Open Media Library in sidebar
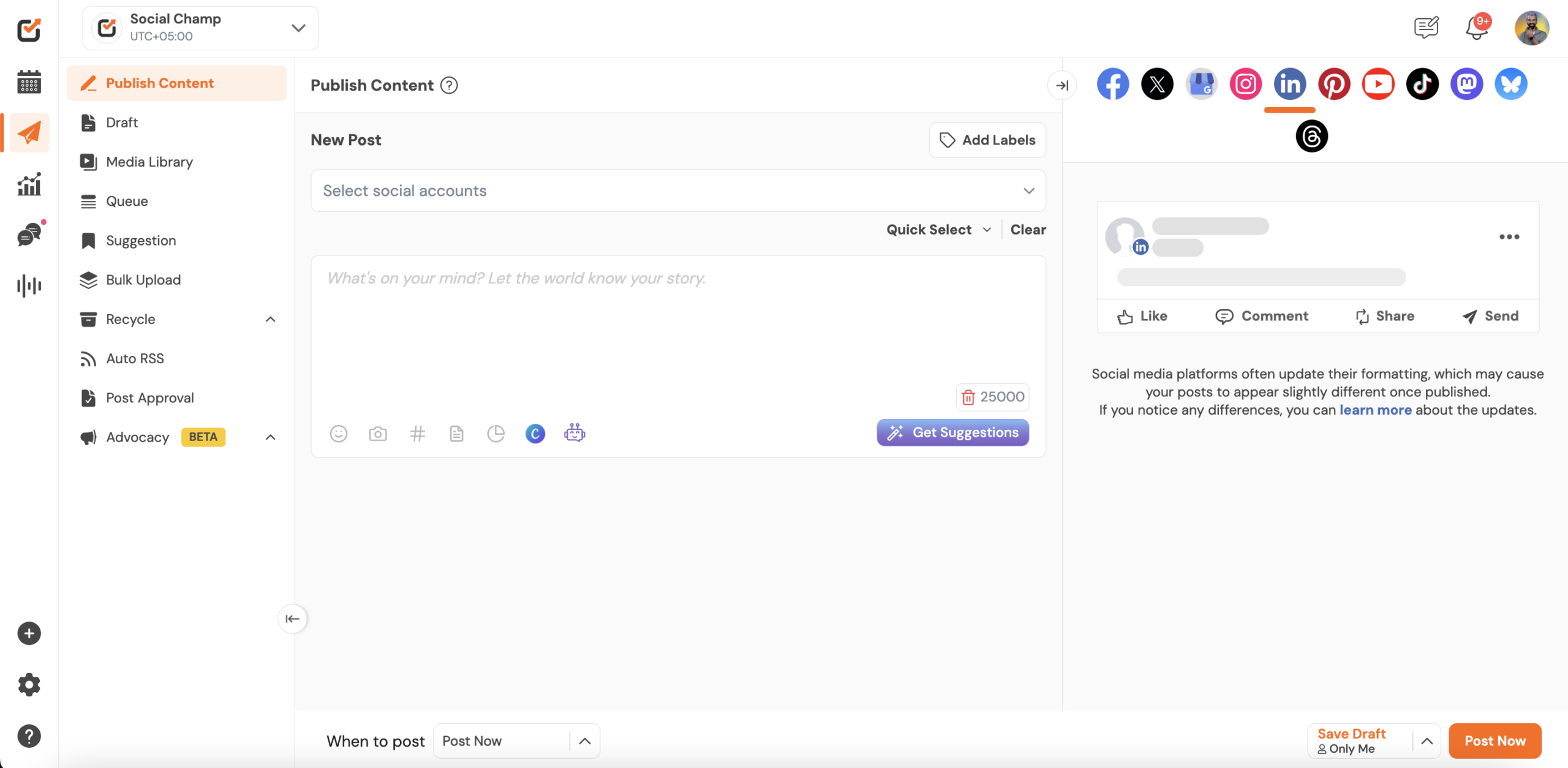 coord(149,162)
